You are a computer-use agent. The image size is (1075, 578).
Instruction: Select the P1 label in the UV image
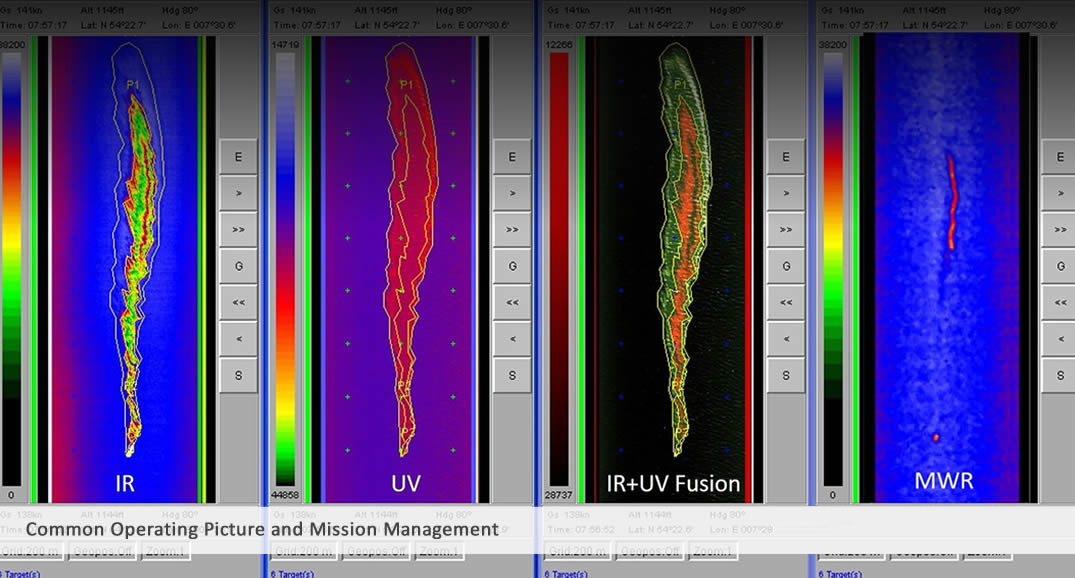click(407, 85)
